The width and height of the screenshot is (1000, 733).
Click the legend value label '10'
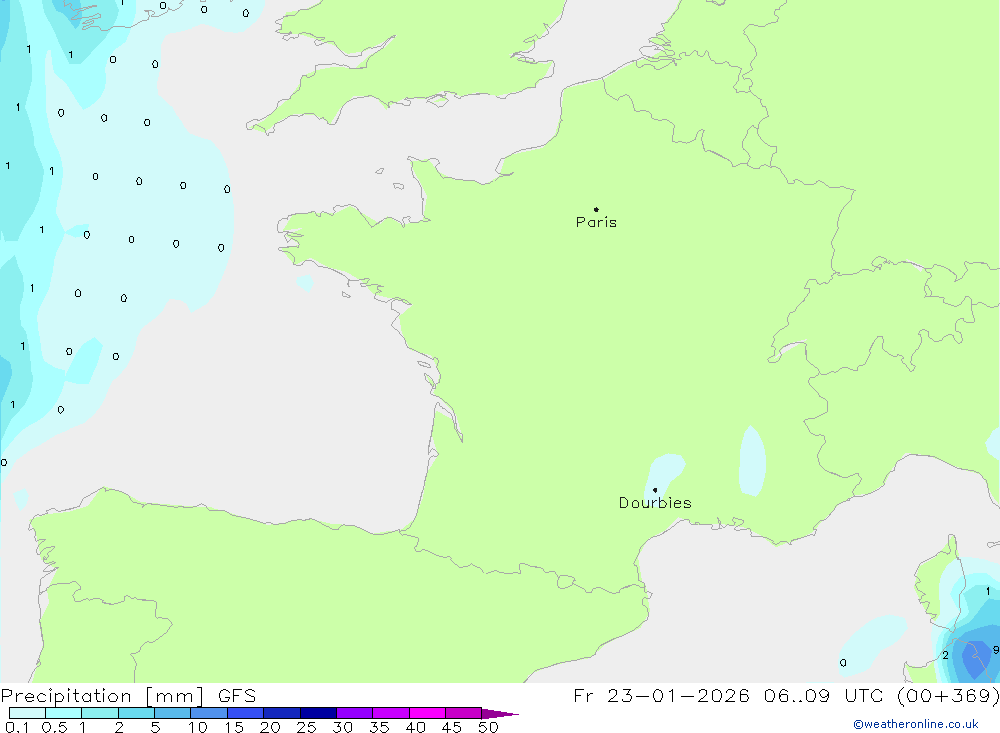tap(198, 727)
